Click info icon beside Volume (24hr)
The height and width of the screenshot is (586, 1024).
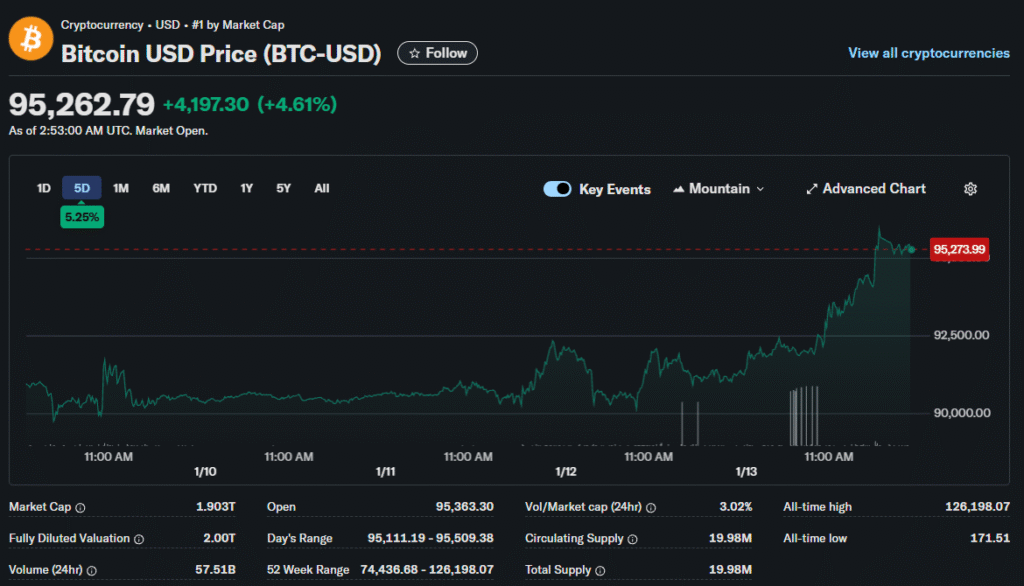(94, 571)
